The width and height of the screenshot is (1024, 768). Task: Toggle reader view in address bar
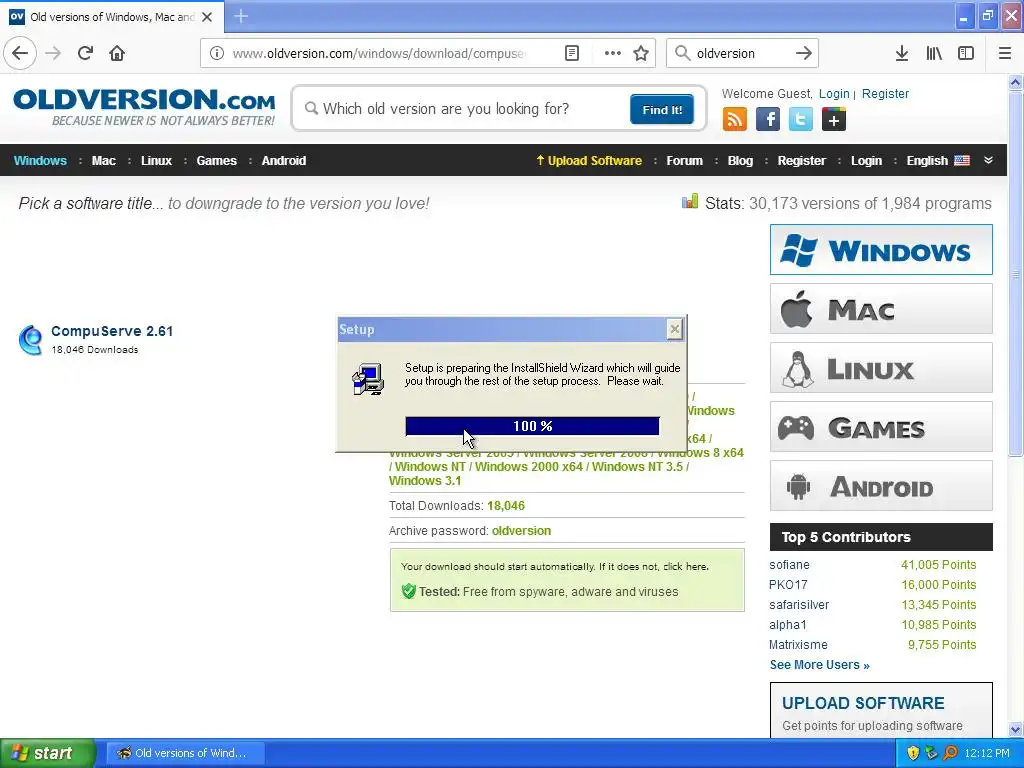tap(571, 53)
